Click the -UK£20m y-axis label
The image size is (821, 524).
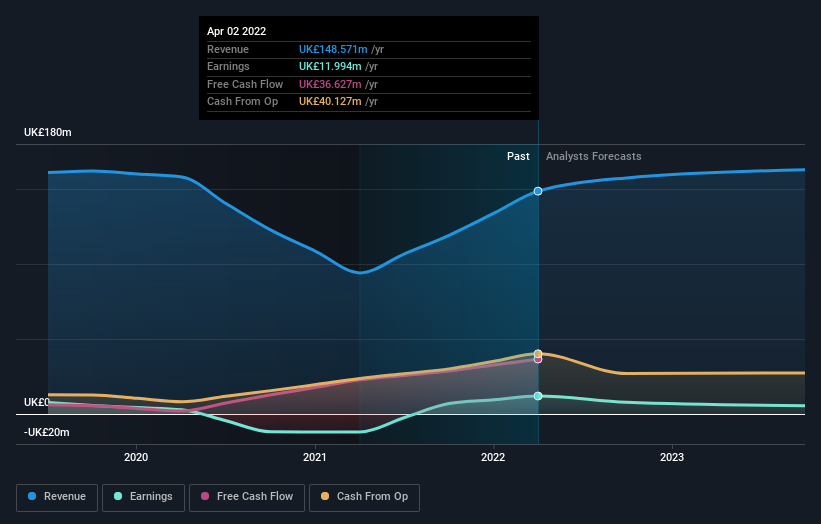pos(47,432)
